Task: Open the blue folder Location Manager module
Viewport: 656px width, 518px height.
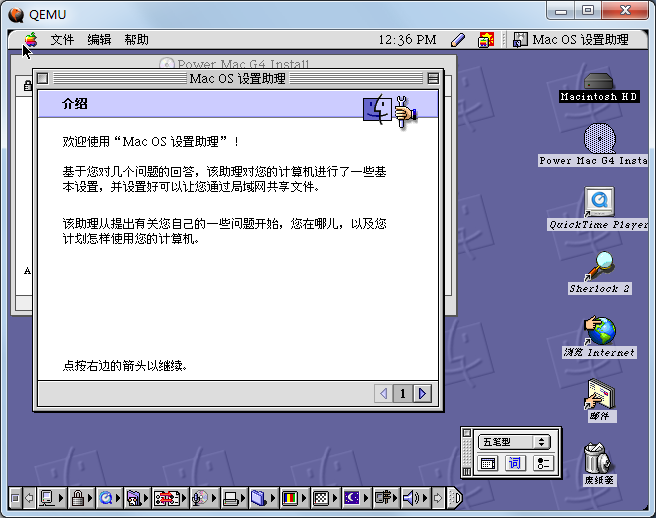Action: tap(263, 498)
